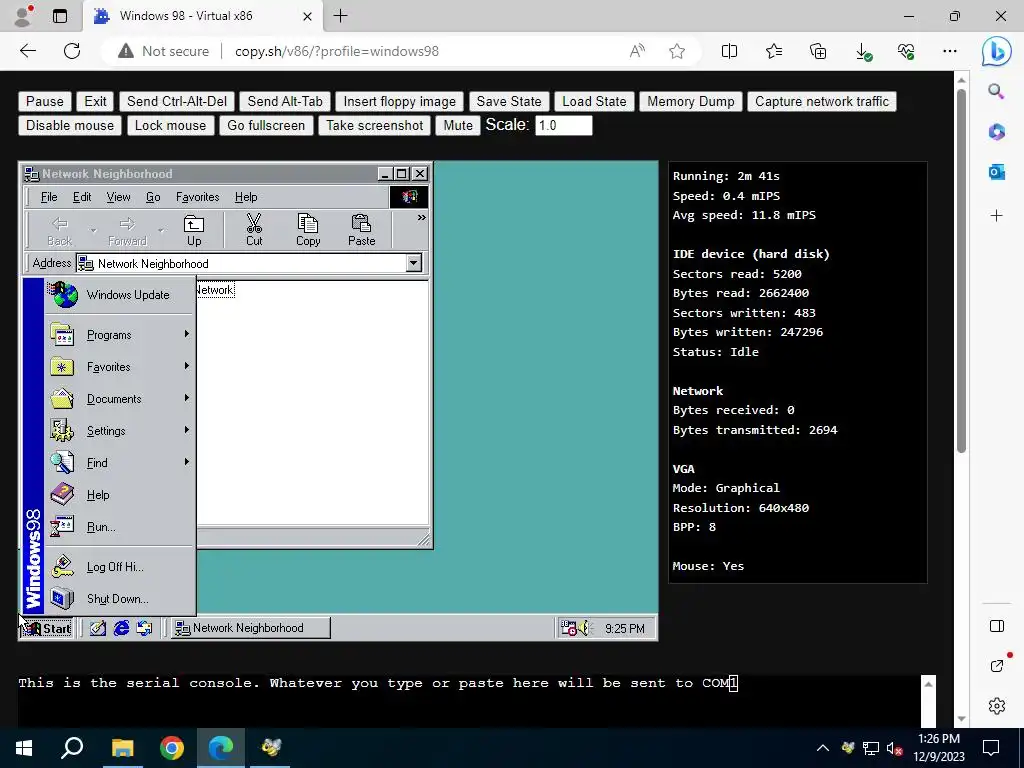Open the Find submenu
Viewport: 1024px width, 768px height.
(120, 462)
